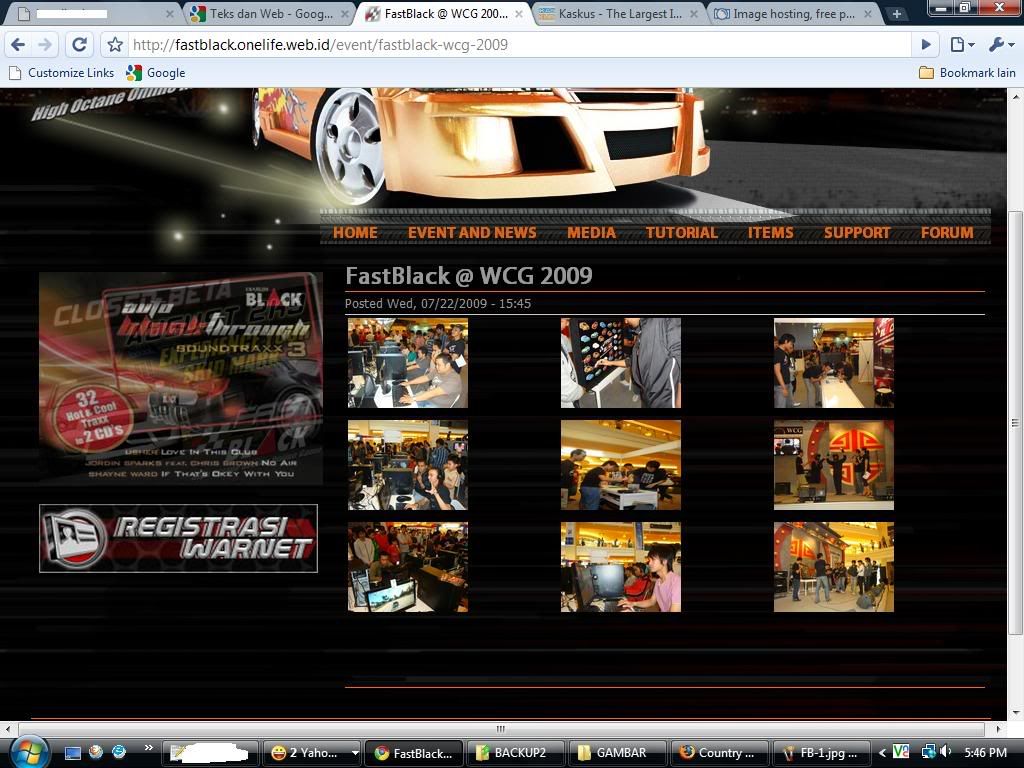Open the TUTORIAL navigation item
Viewport: 1024px width, 768px height.
click(x=682, y=232)
